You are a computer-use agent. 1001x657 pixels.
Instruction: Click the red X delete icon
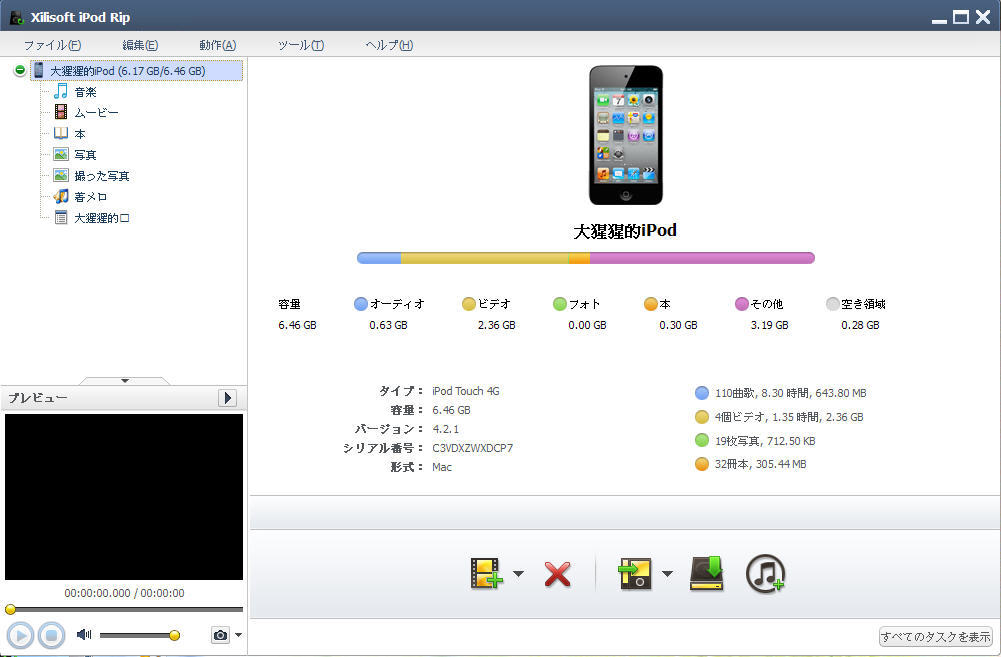pos(557,573)
